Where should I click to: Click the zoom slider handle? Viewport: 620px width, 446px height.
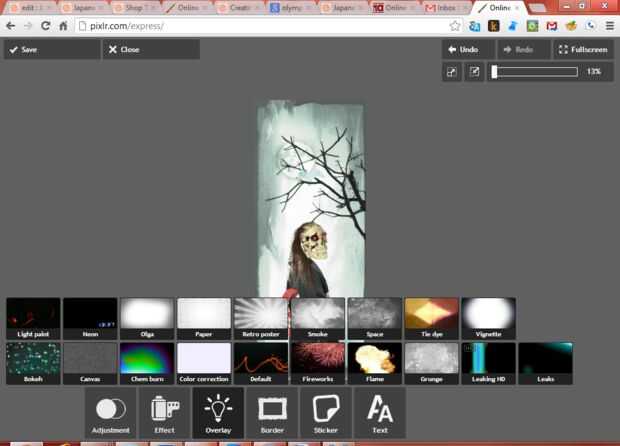point(494,72)
